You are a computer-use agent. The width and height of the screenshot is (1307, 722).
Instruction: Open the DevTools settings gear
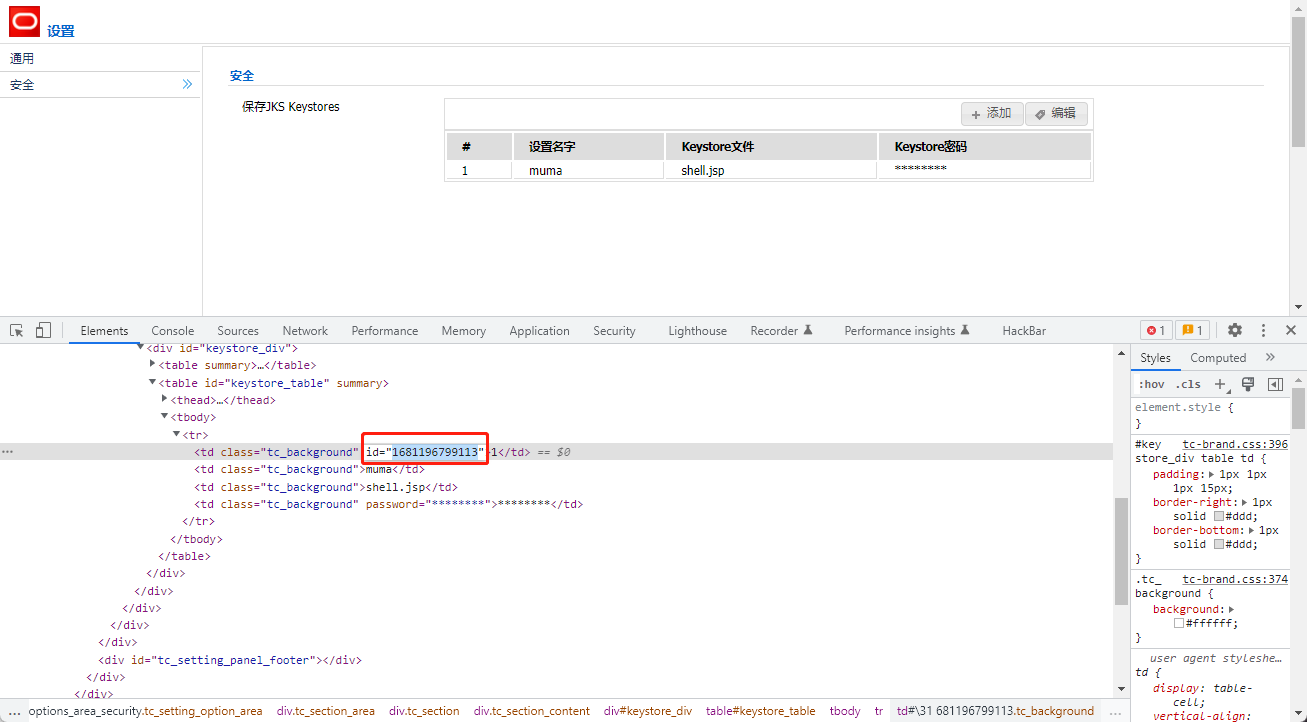click(1235, 330)
